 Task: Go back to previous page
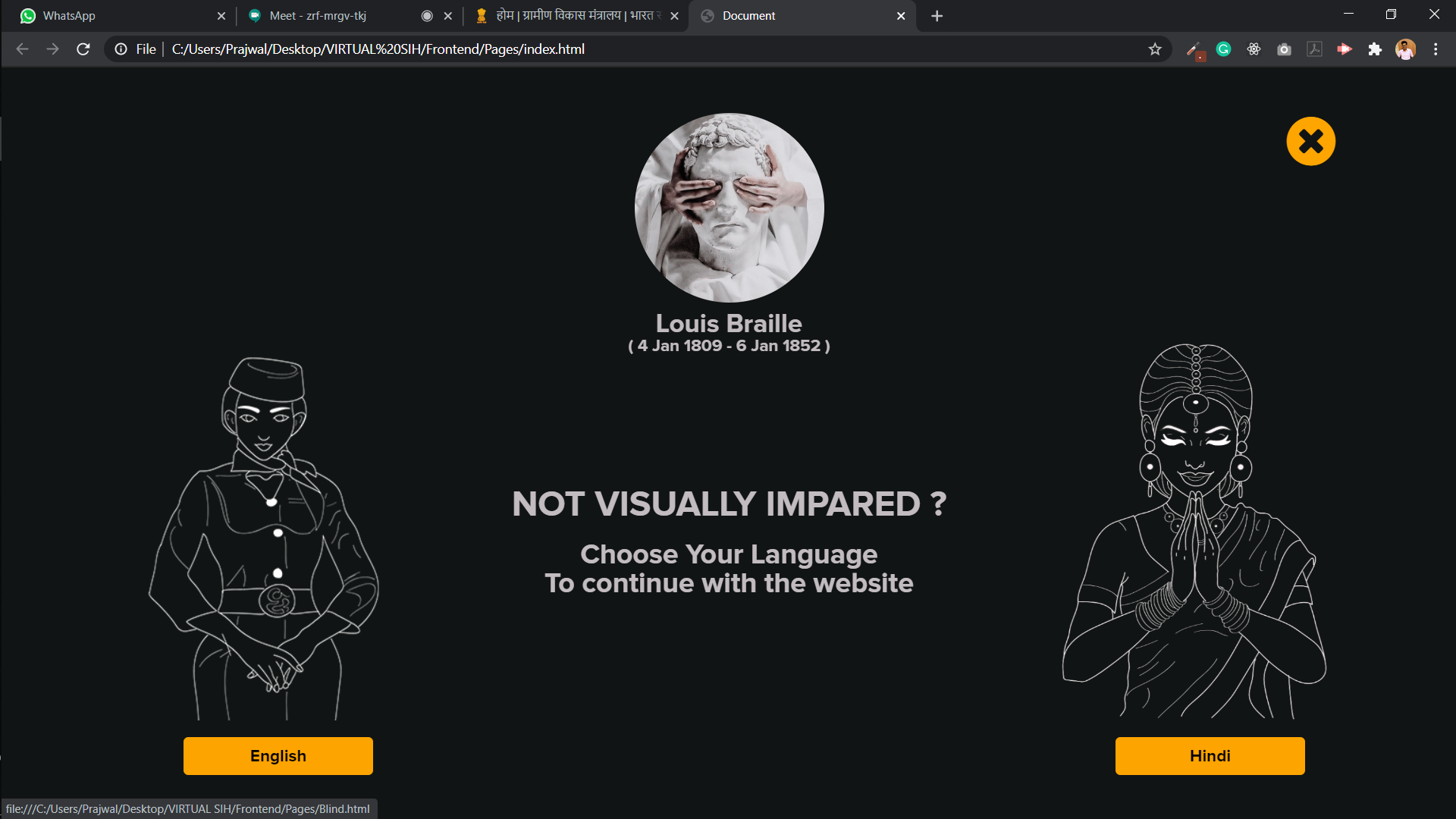pos(22,49)
